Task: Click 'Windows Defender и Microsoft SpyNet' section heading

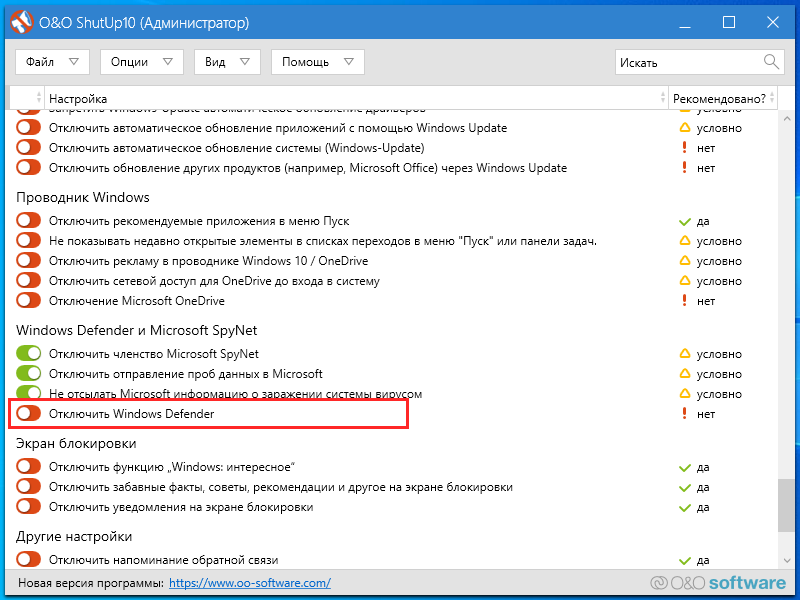Action: tap(137, 330)
